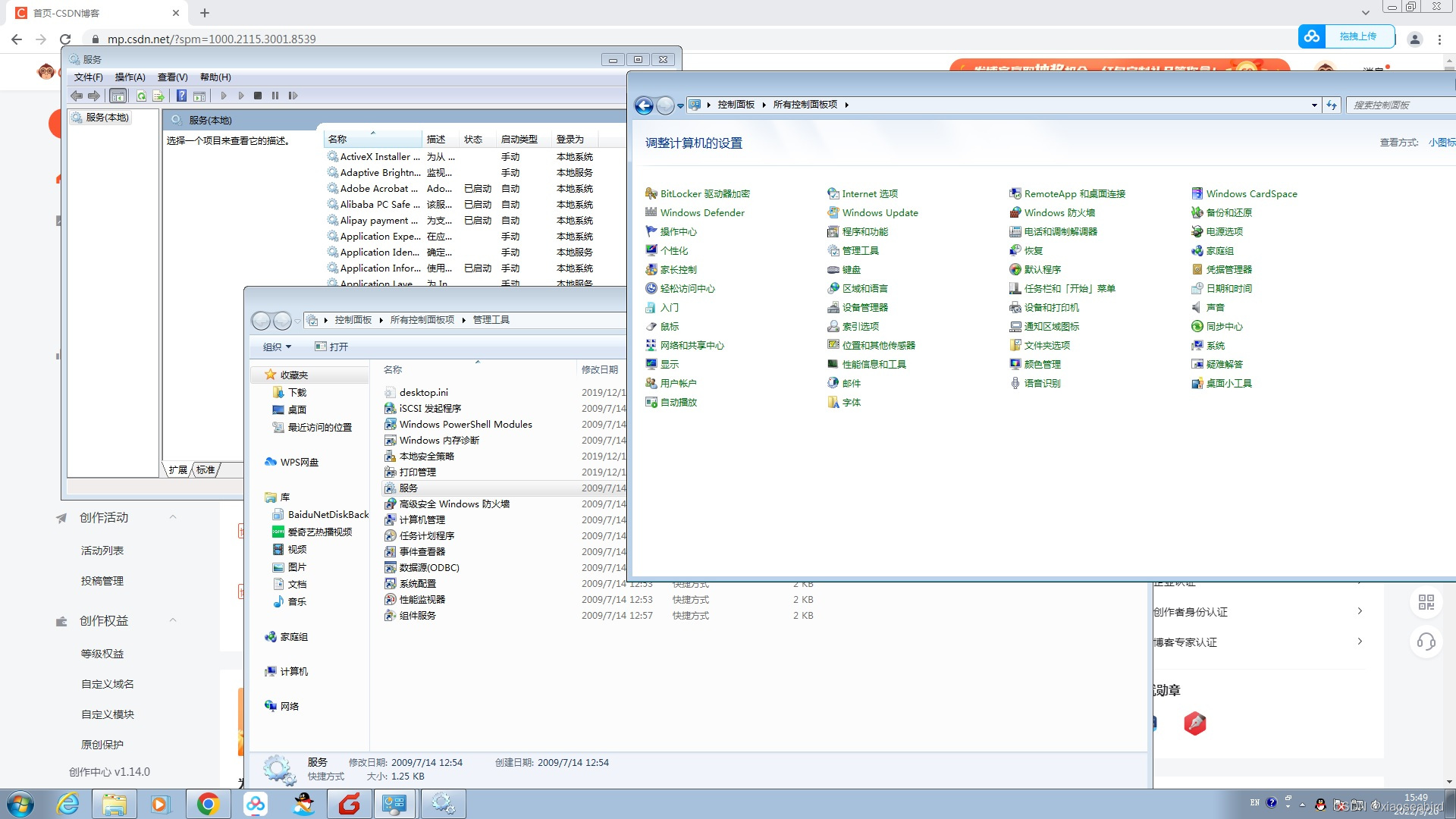Switch to the 标准 tab in Services

tap(206, 470)
